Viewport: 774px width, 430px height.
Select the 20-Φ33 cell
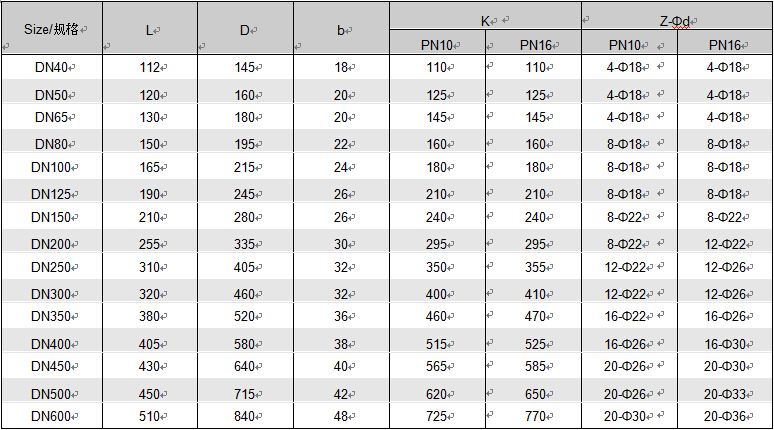coord(725,392)
